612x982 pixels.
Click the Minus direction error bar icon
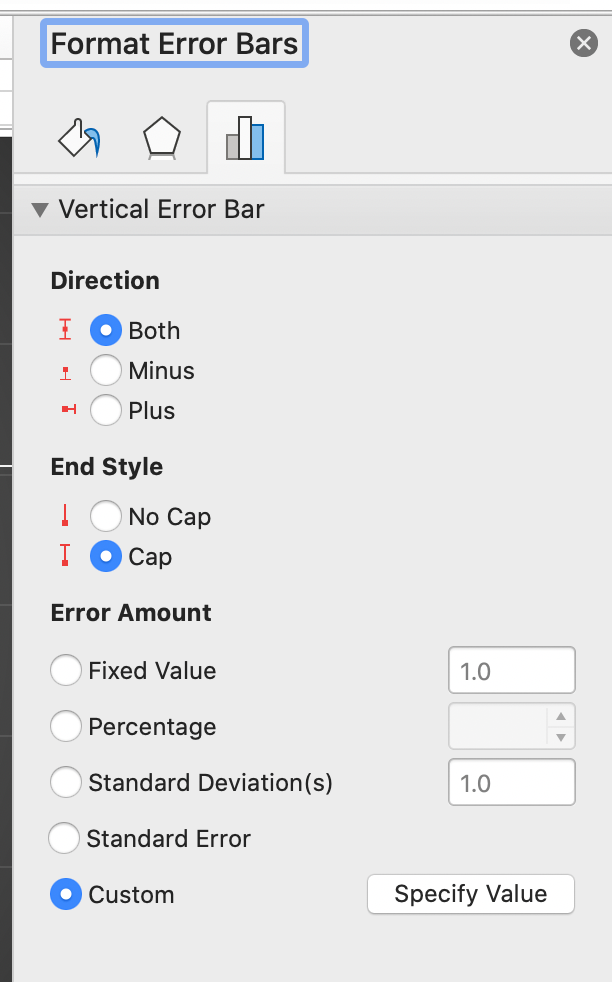click(66, 372)
